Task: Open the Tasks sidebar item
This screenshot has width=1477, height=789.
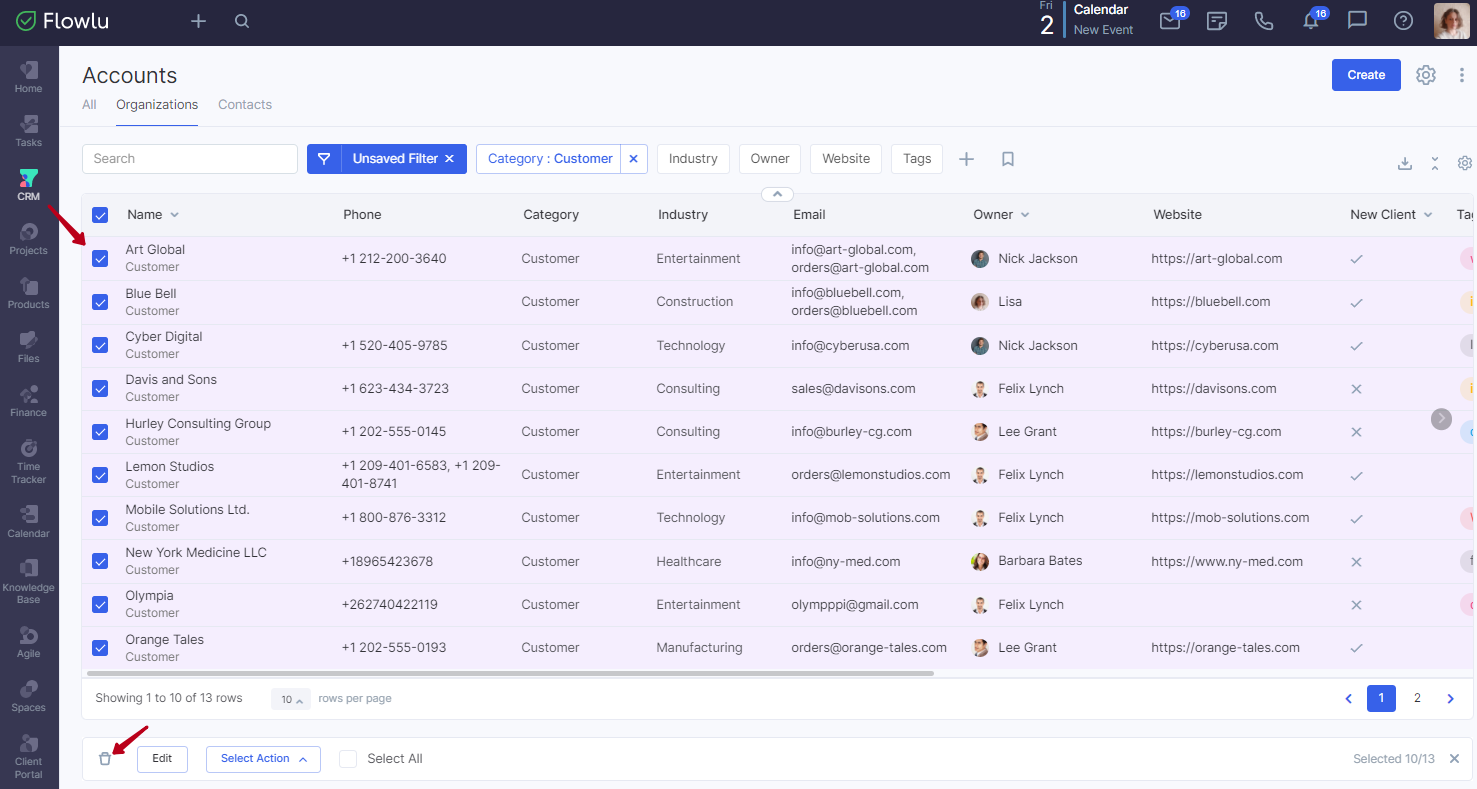Action: coord(29,131)
